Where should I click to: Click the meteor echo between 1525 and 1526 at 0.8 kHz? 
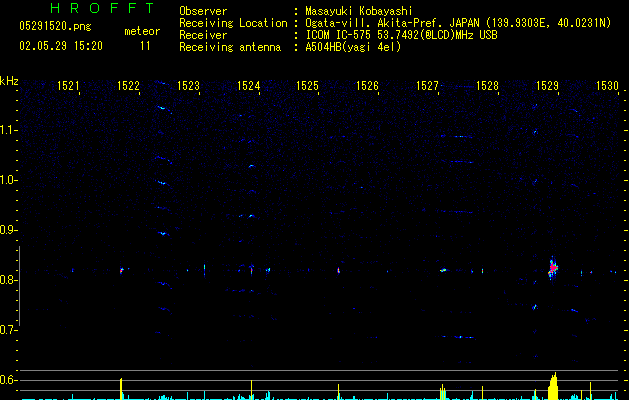339,270
